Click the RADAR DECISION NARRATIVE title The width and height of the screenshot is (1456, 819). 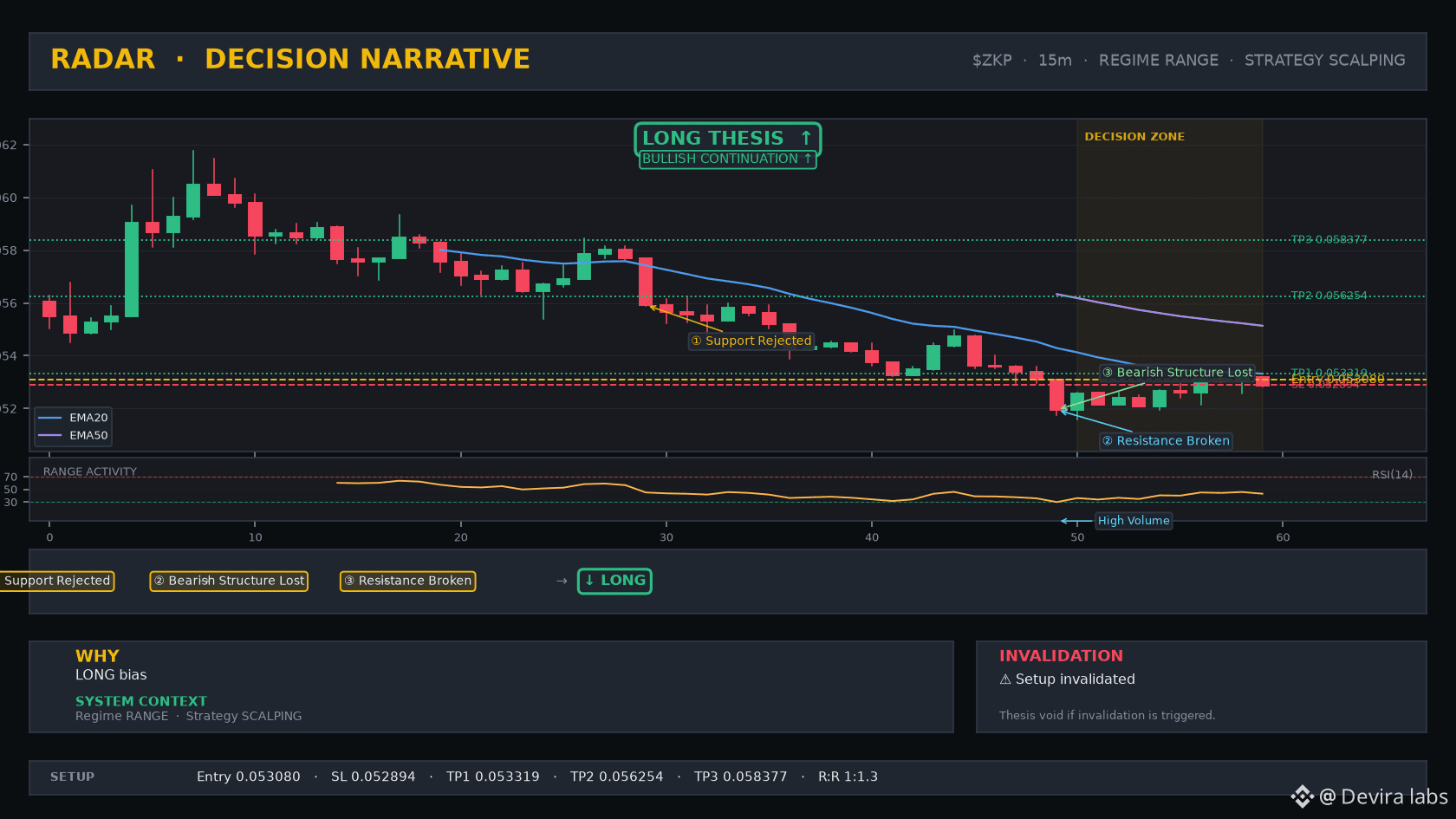290,59
